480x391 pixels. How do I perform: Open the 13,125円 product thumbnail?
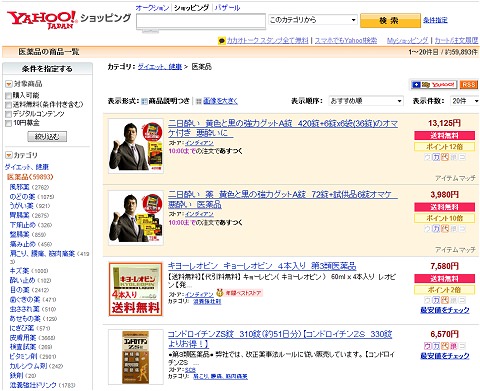pos(136,146)
